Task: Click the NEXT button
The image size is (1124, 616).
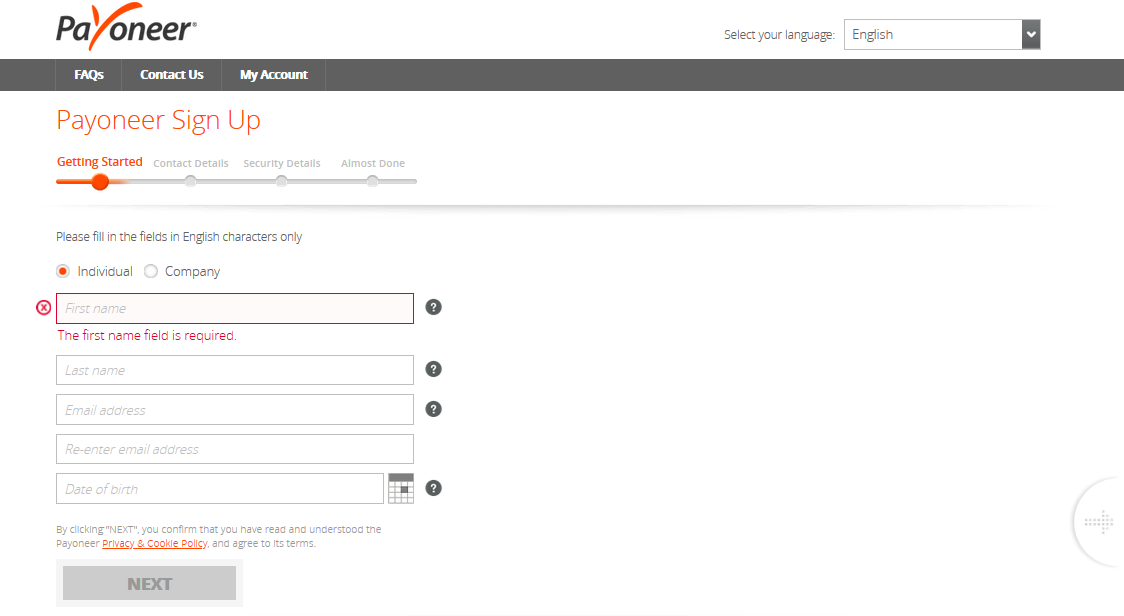Action: 149,583
